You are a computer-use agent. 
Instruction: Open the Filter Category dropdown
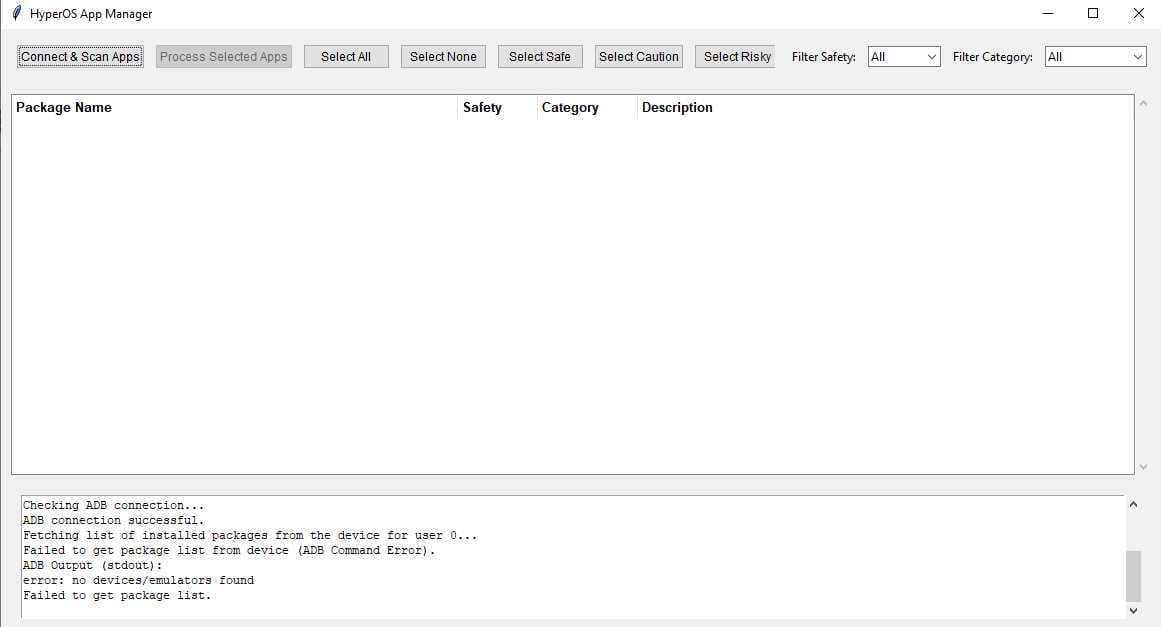1138,56
